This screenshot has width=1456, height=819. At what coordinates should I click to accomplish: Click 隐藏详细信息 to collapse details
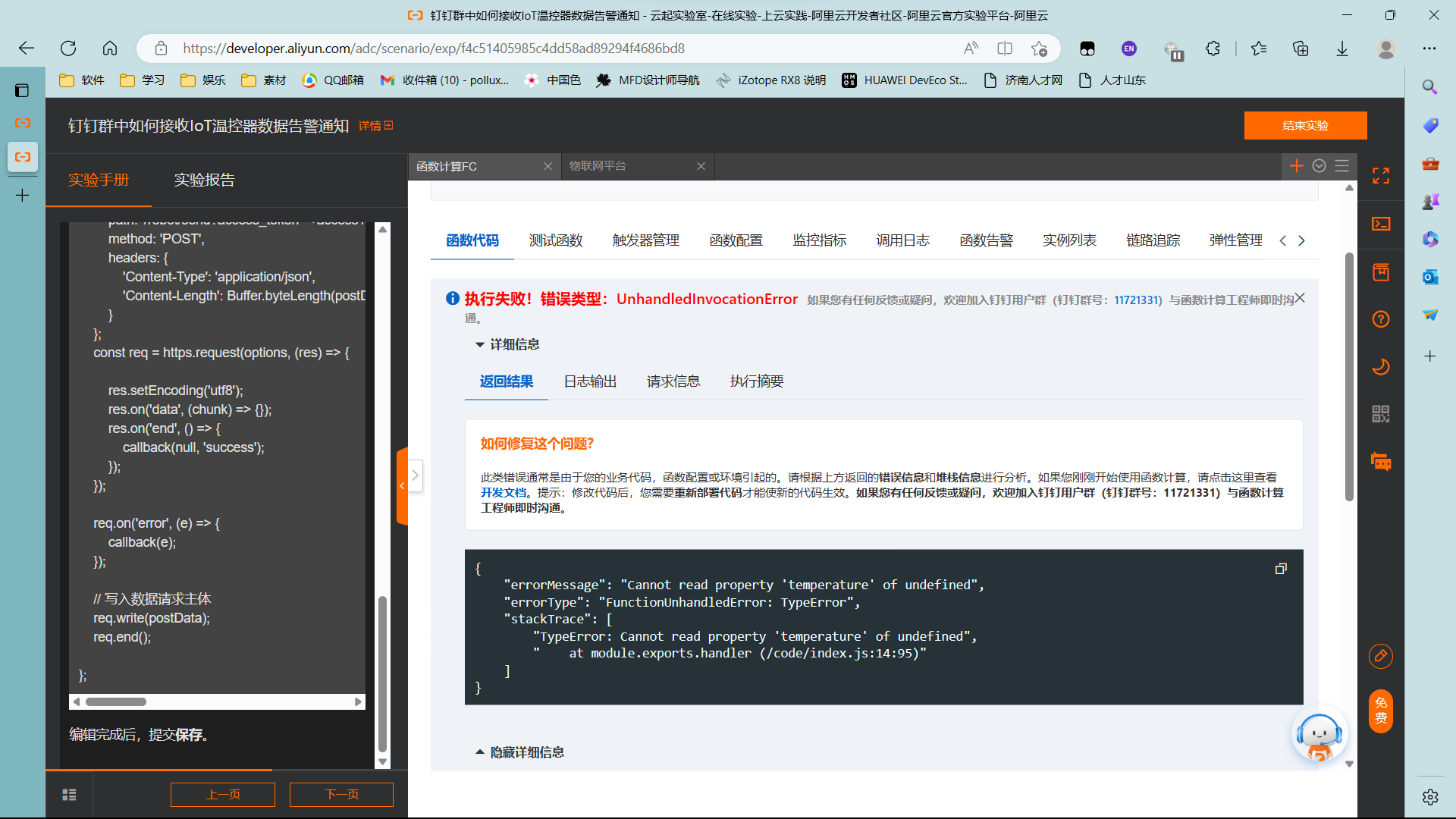pos(519,752)
